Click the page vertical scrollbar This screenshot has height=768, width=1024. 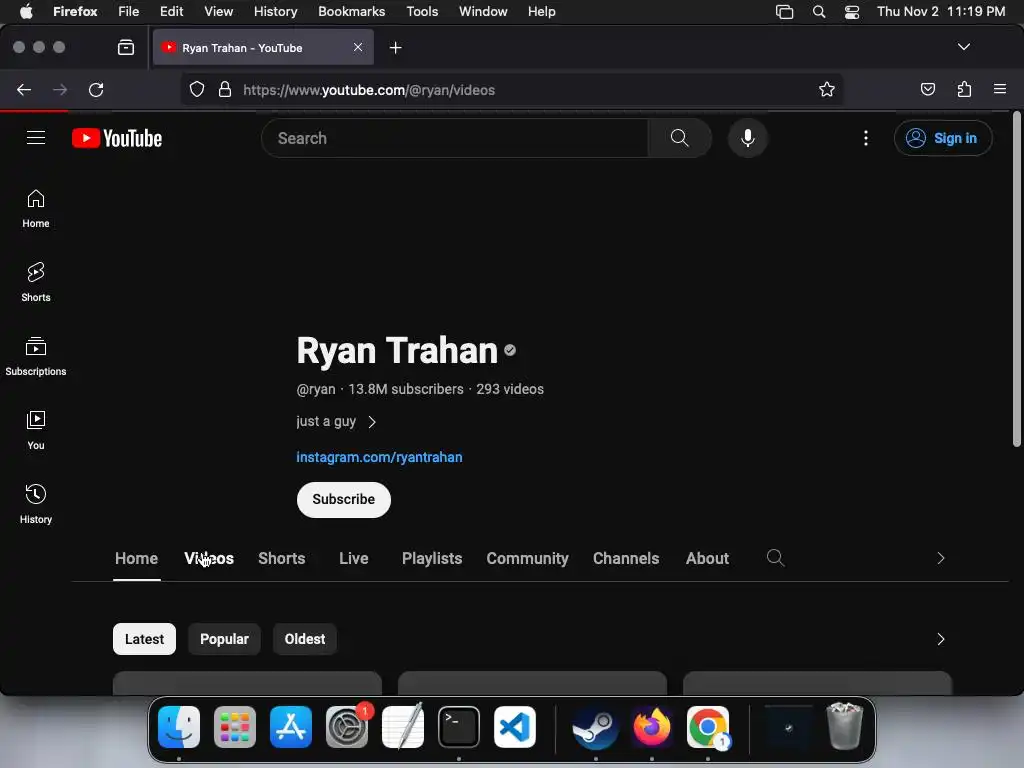click(1016, 280)
